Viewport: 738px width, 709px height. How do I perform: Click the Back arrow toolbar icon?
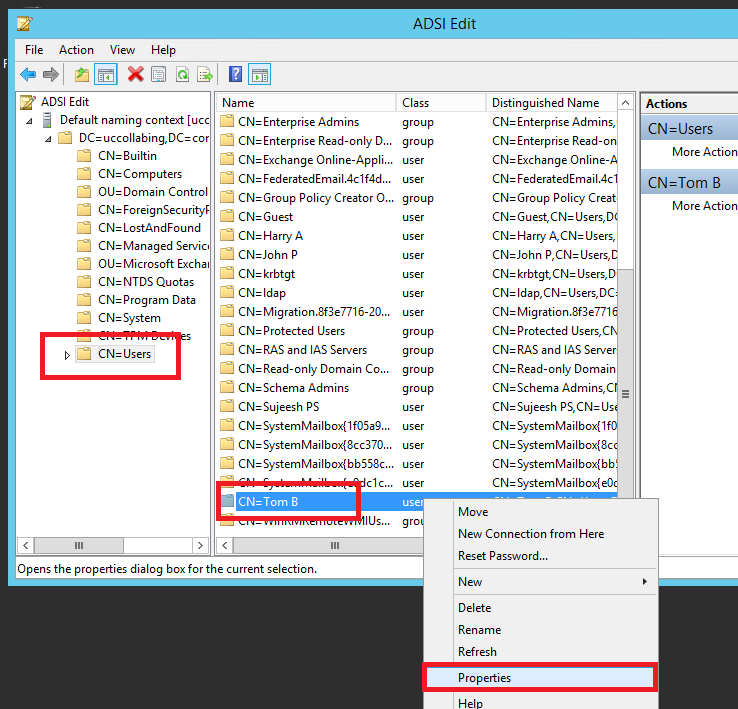pyautogui.click(x=28, y=74)
